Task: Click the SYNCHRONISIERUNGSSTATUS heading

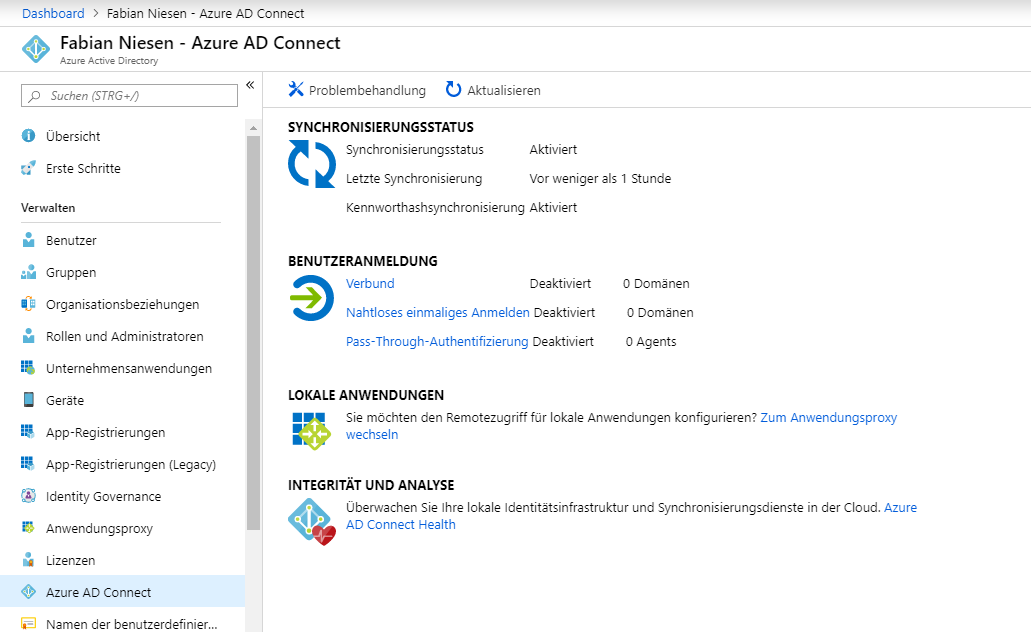Action: [x=381, y=127]
